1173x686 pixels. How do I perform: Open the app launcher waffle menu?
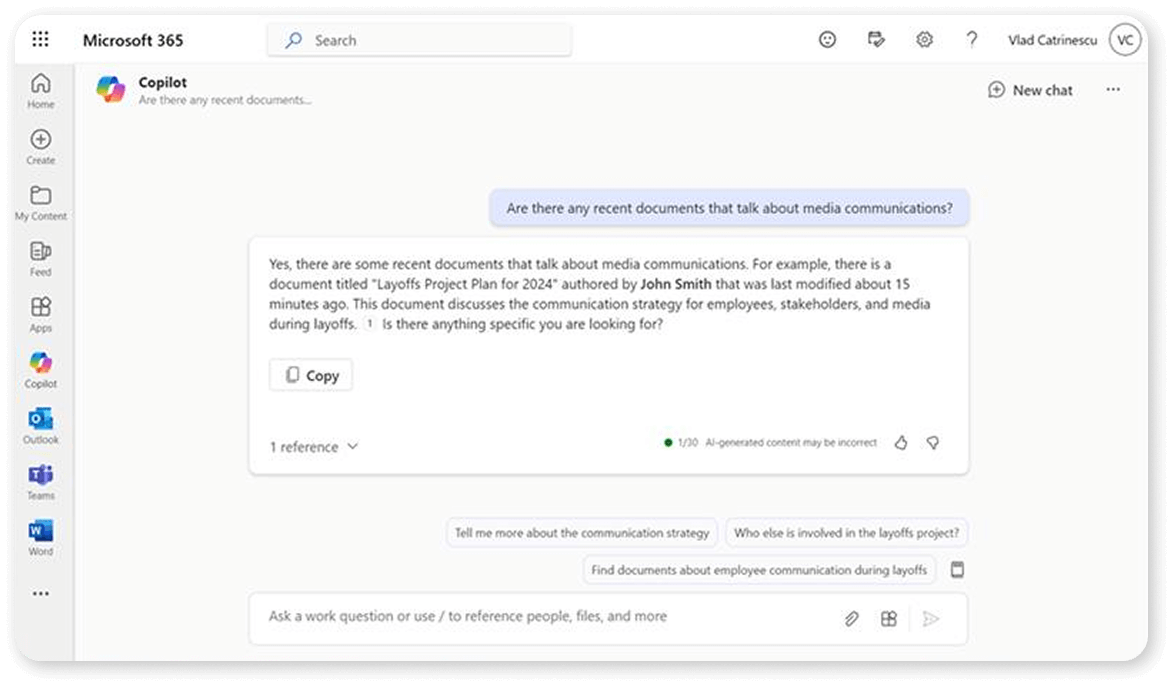[x=40, y=40]
